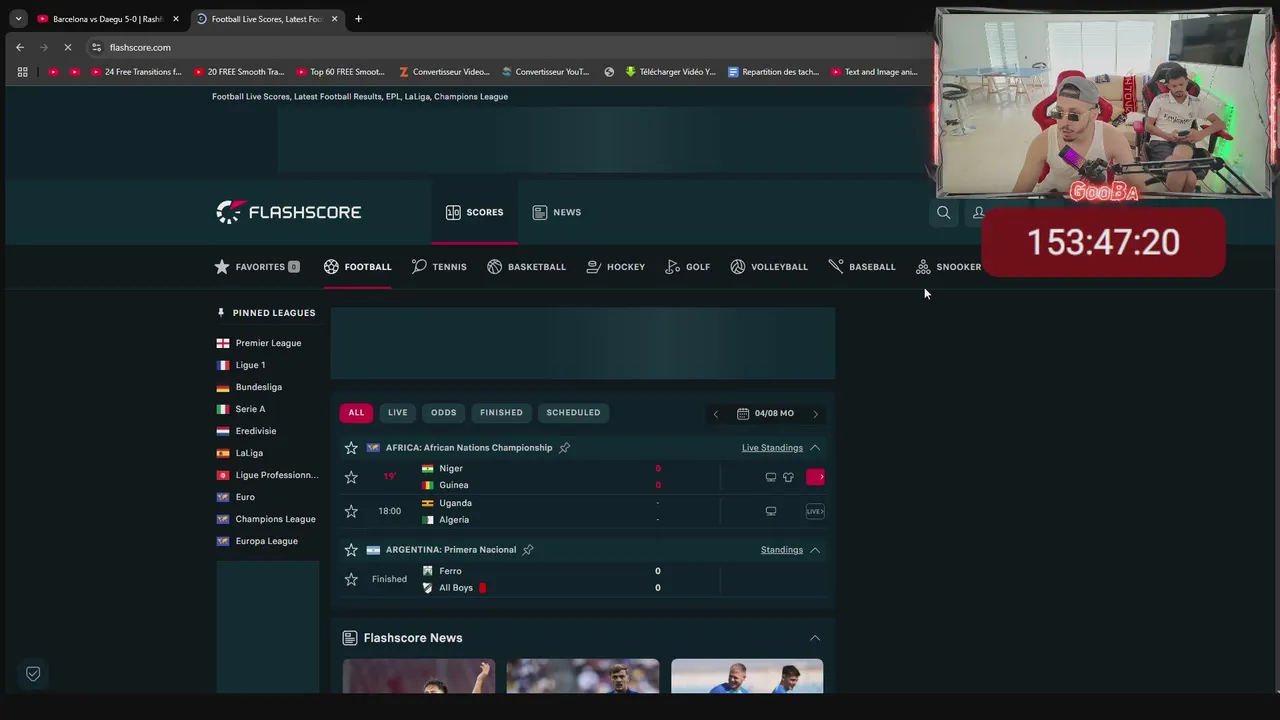Go to next day arrow
Image resolution: width=1280 pixels, height=720 pixels.
pos(815,414)
